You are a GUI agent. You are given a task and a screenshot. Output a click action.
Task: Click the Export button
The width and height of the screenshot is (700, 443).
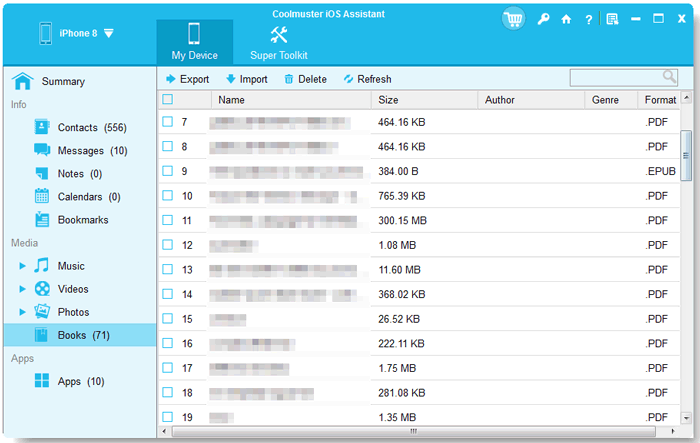pyautogui.click(x=187, y=79)
